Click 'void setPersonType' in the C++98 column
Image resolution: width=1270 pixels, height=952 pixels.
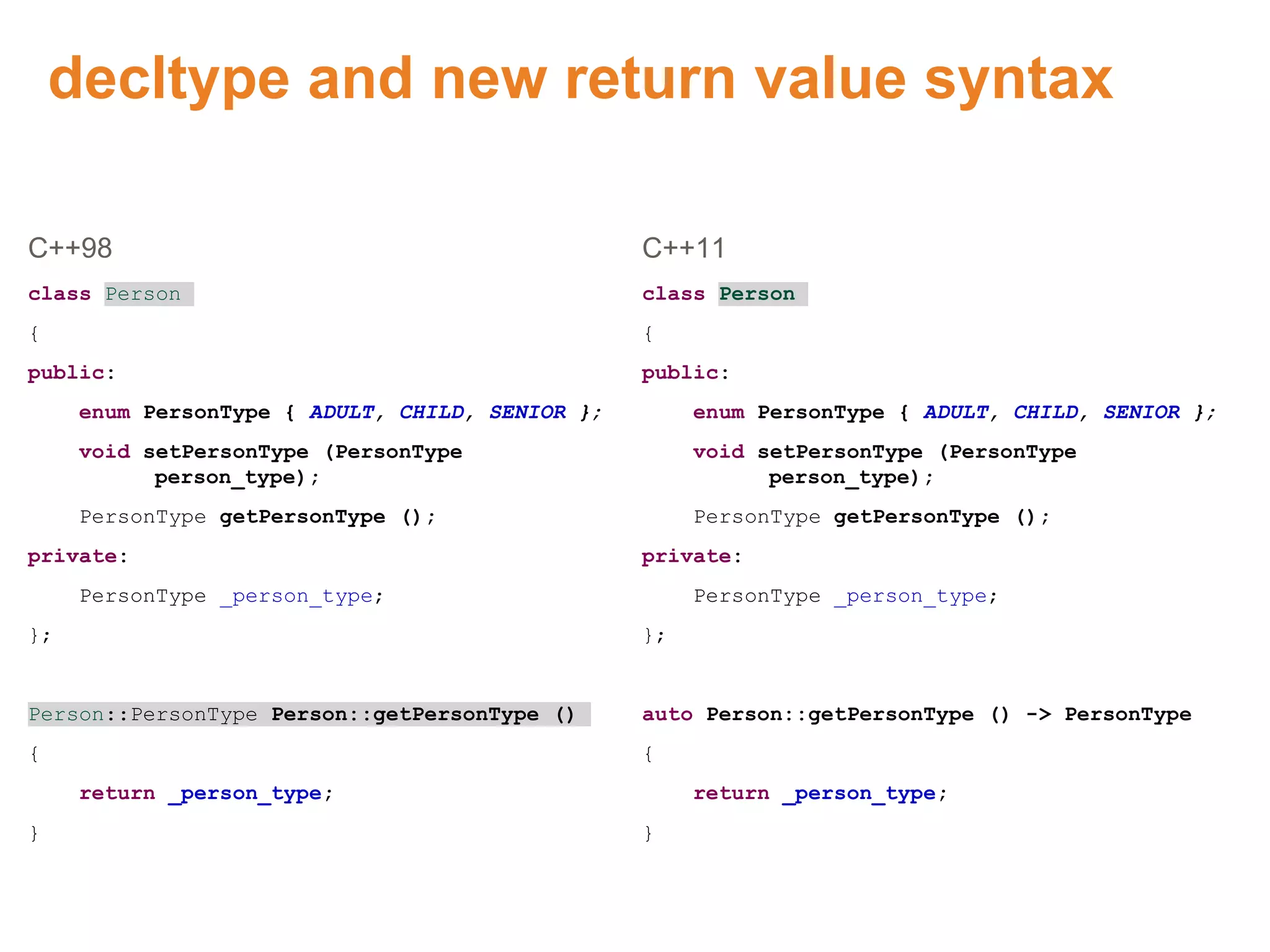pos(193,452)
